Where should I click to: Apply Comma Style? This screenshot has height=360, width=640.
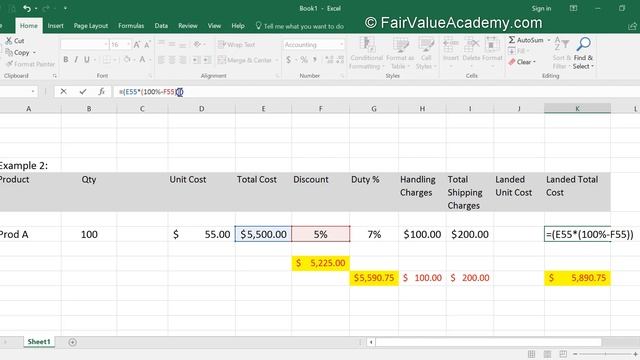[x=315, y=60]
